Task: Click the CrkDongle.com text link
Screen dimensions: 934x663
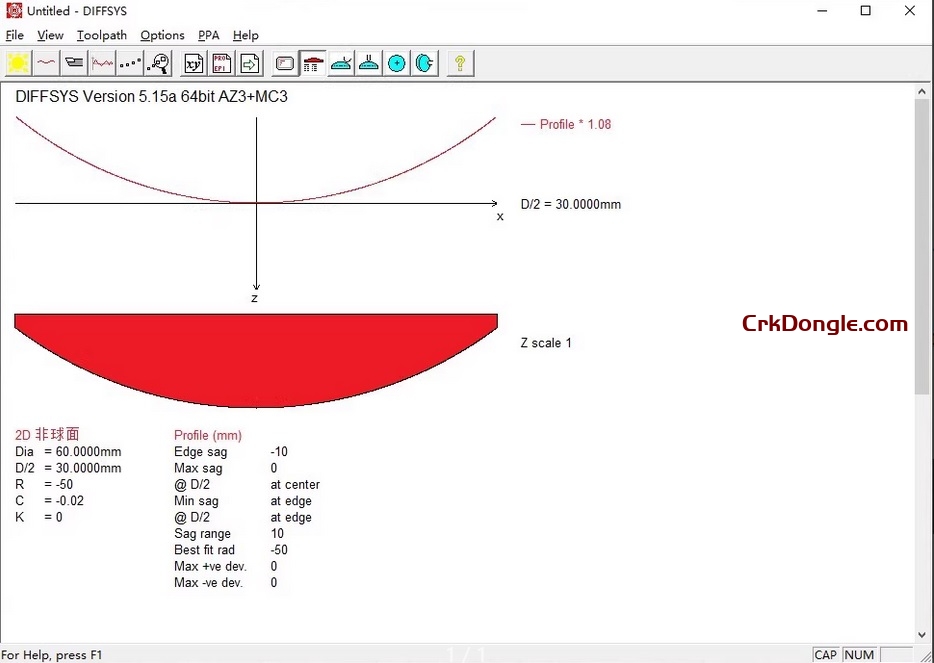Action: click(x=824, y=324)
